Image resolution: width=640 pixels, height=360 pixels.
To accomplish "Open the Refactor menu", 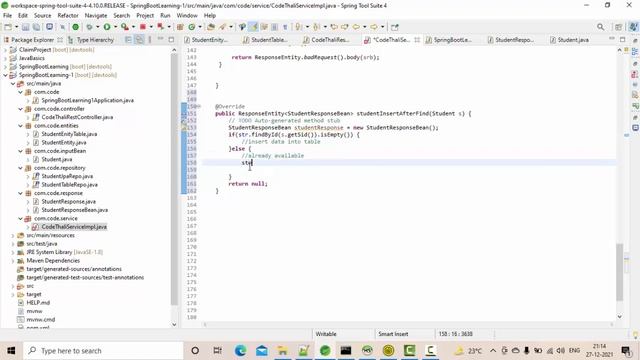I will 68,16.
